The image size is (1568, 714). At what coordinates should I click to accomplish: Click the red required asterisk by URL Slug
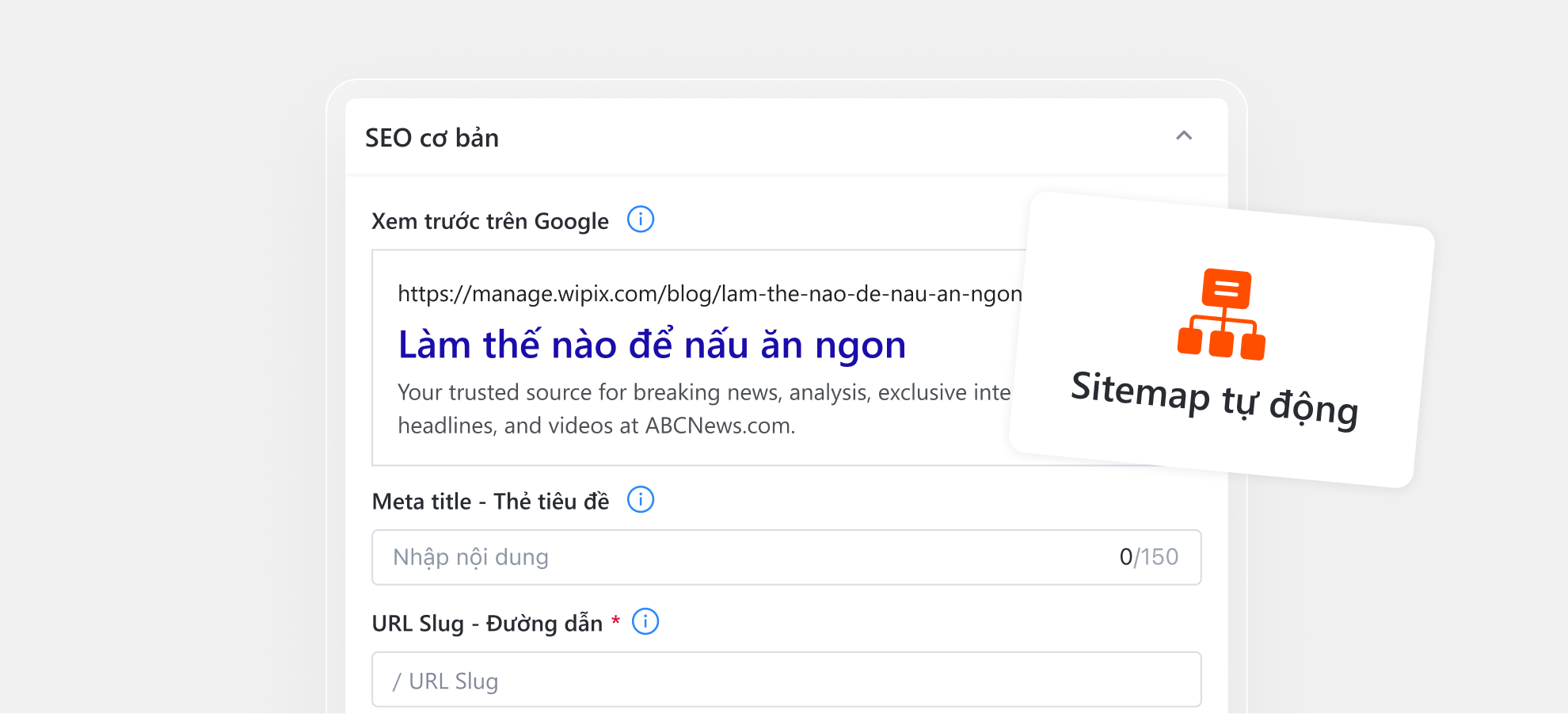click(616, 620)
